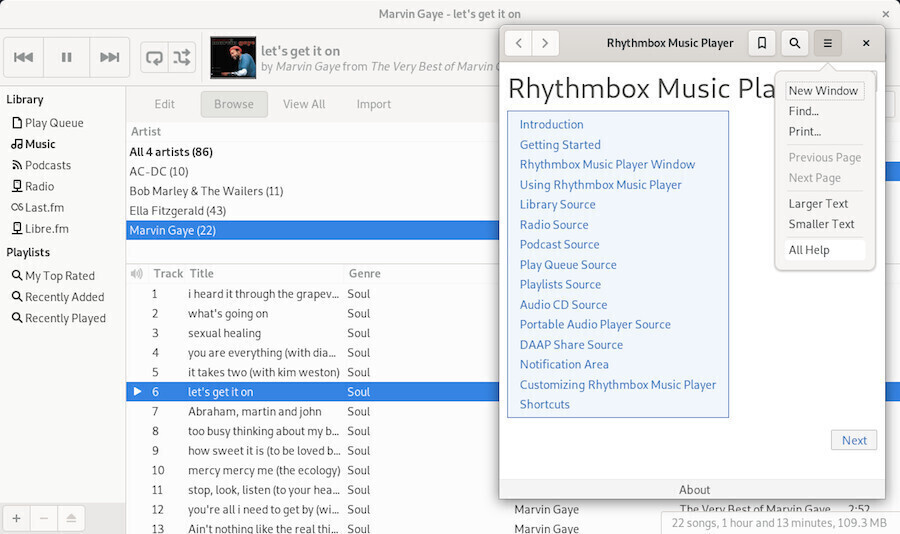Open Podcast Source help link

pos(560,245)
